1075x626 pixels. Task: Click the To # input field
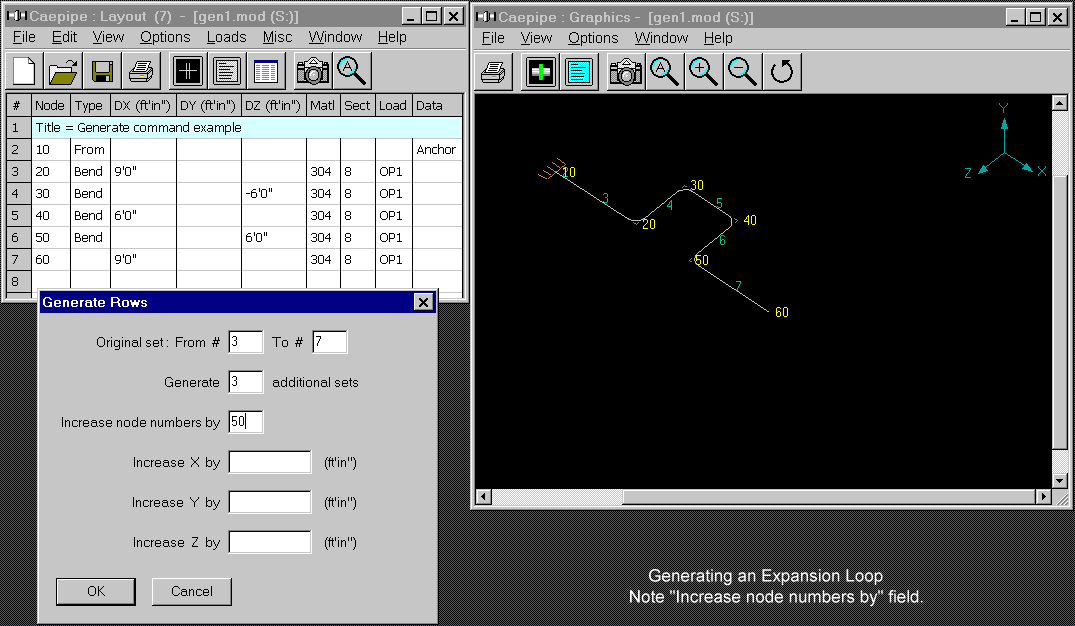coord(330,341)
